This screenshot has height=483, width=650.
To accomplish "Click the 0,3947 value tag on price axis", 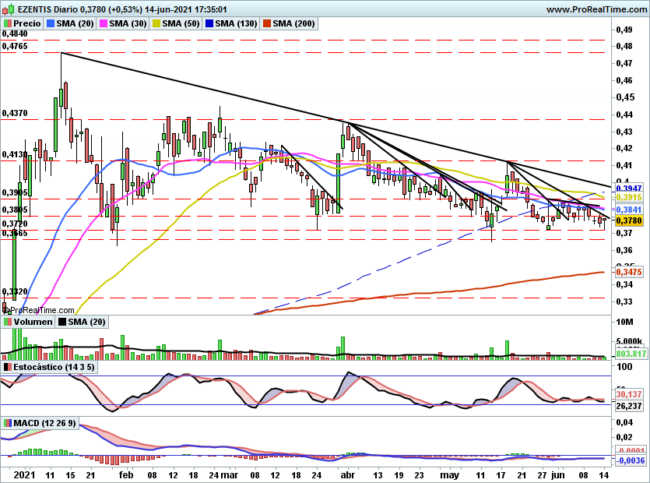I will click(x=628, y=189).
